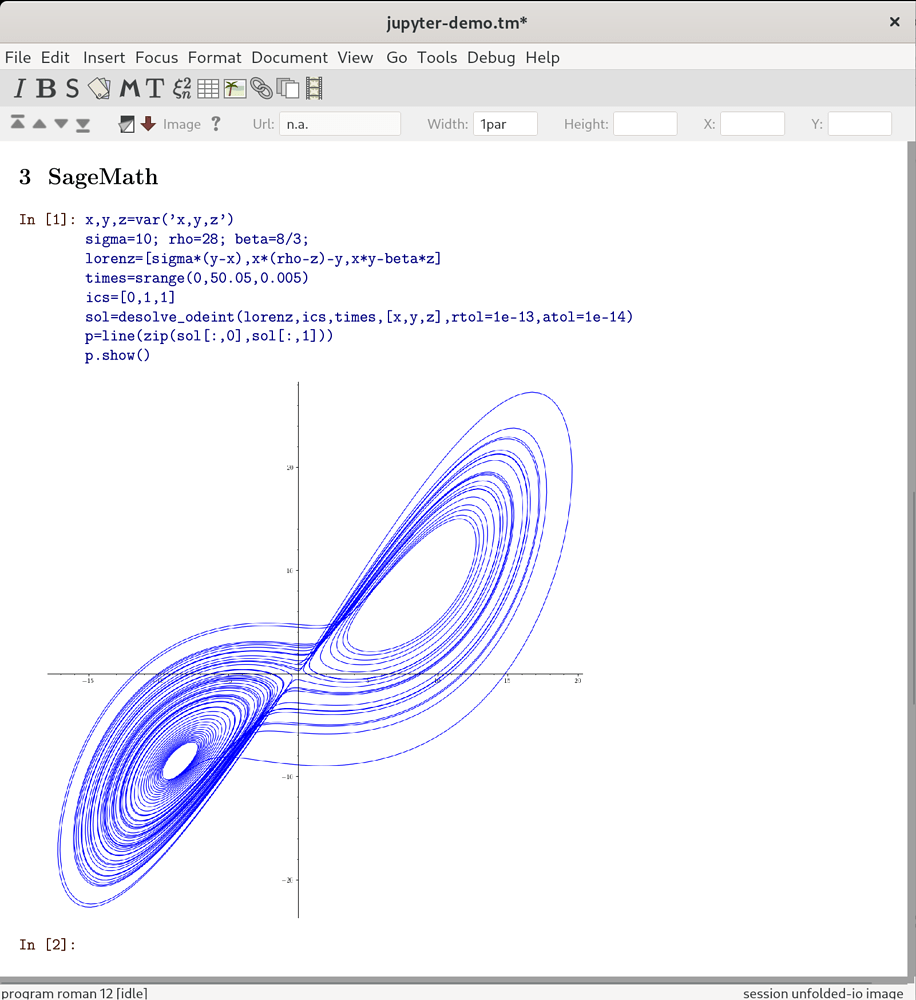Open the Focus menu
This screenshot has height=1000, width=916.
tap(156, 57)
